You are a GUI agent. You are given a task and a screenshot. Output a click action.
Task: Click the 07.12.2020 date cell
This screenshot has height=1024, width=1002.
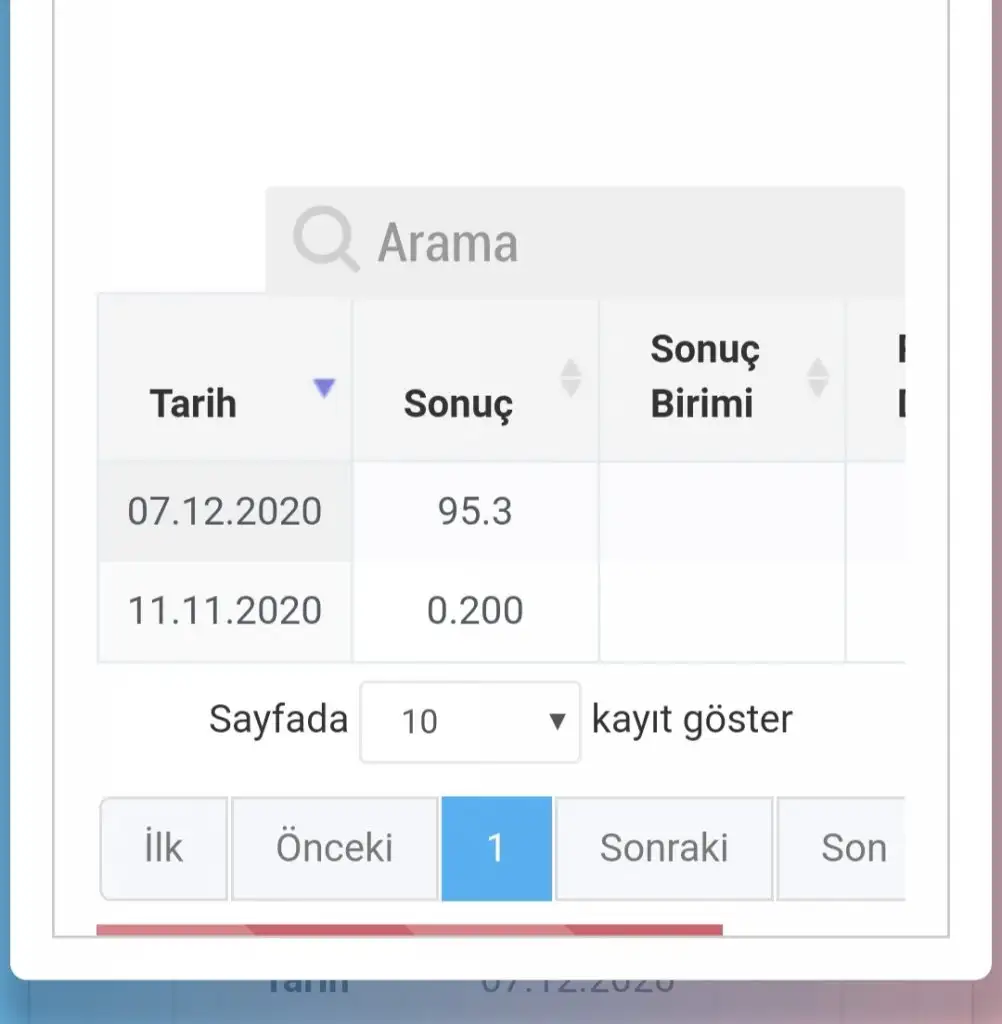coord(225,512)
